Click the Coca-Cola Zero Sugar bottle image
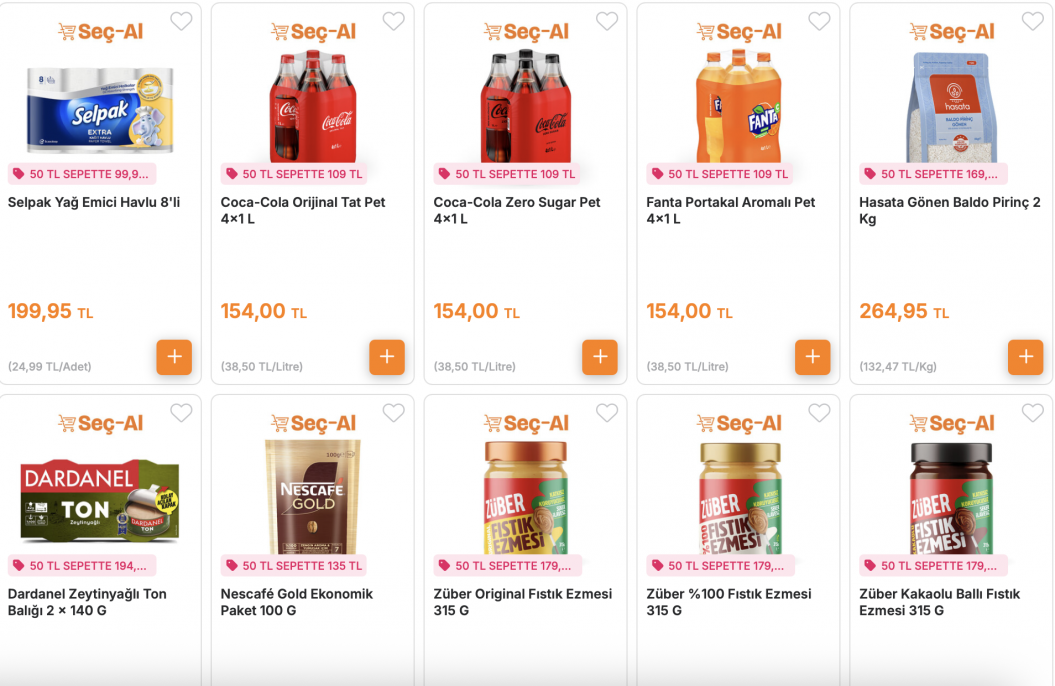Screen dimensions: 1055x686 (x=526, y=106)
